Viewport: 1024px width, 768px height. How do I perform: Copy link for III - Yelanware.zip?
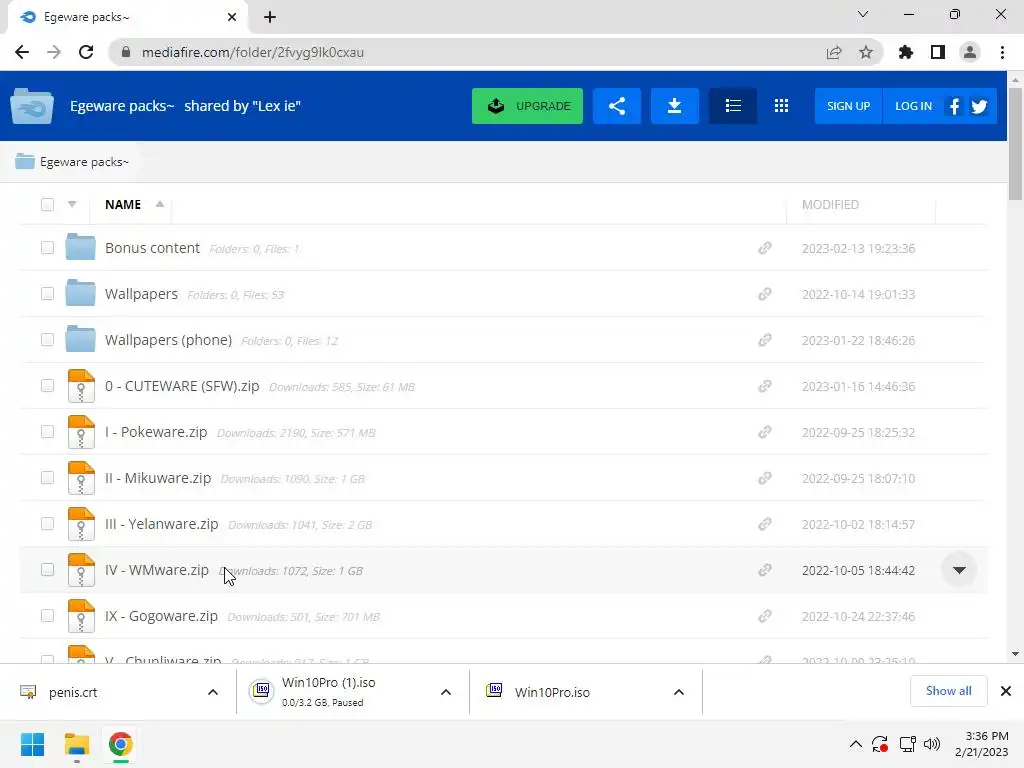(x=765, y=524)
